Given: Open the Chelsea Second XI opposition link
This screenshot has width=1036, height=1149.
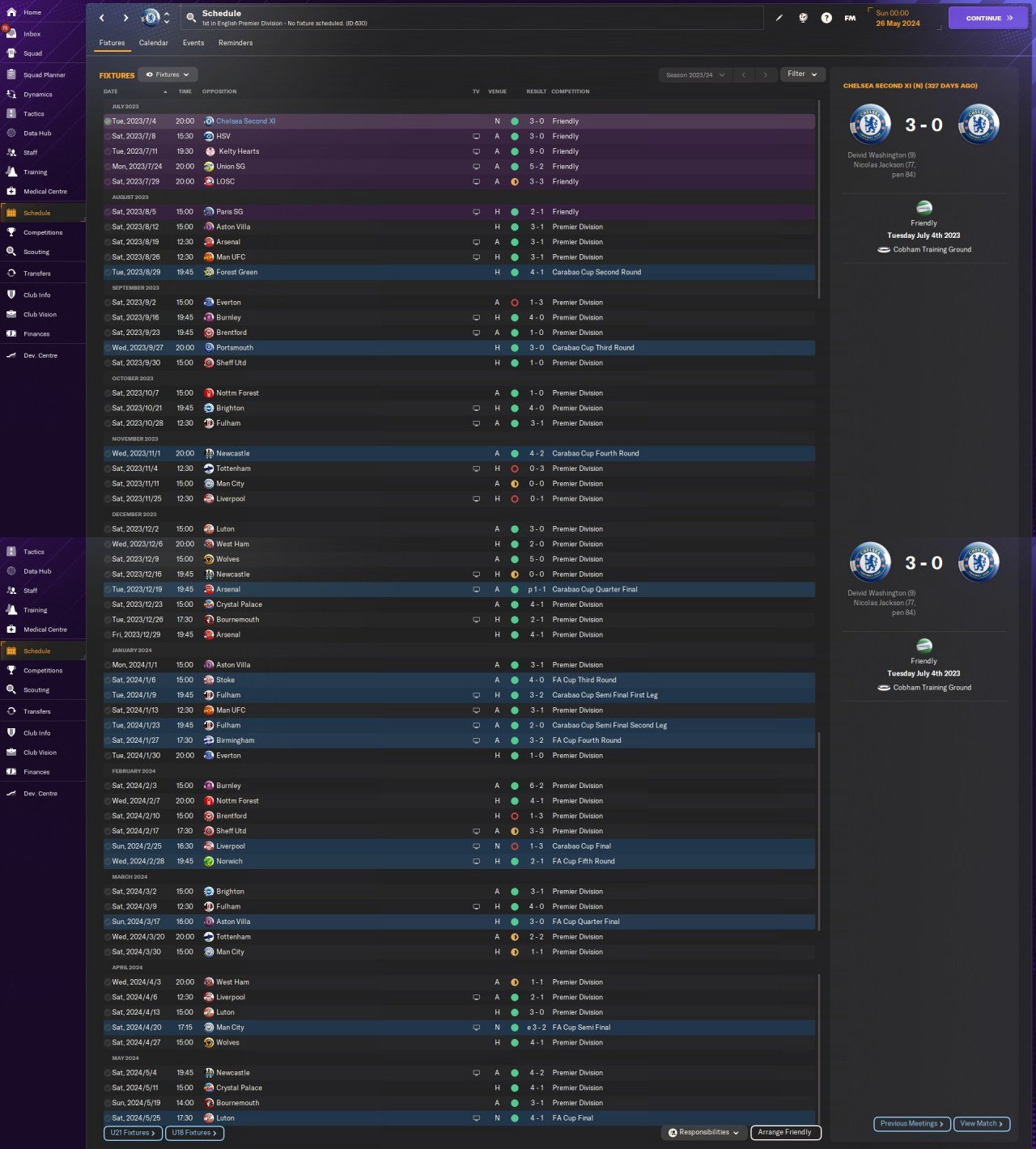Looking at the screenshot, I should [x=245, y=121].
